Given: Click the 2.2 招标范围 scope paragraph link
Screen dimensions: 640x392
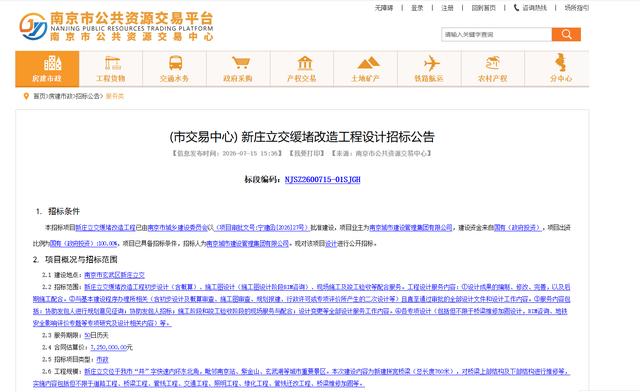Looking at the screenshot, I should pyautogui.click(x=302, y=305).
